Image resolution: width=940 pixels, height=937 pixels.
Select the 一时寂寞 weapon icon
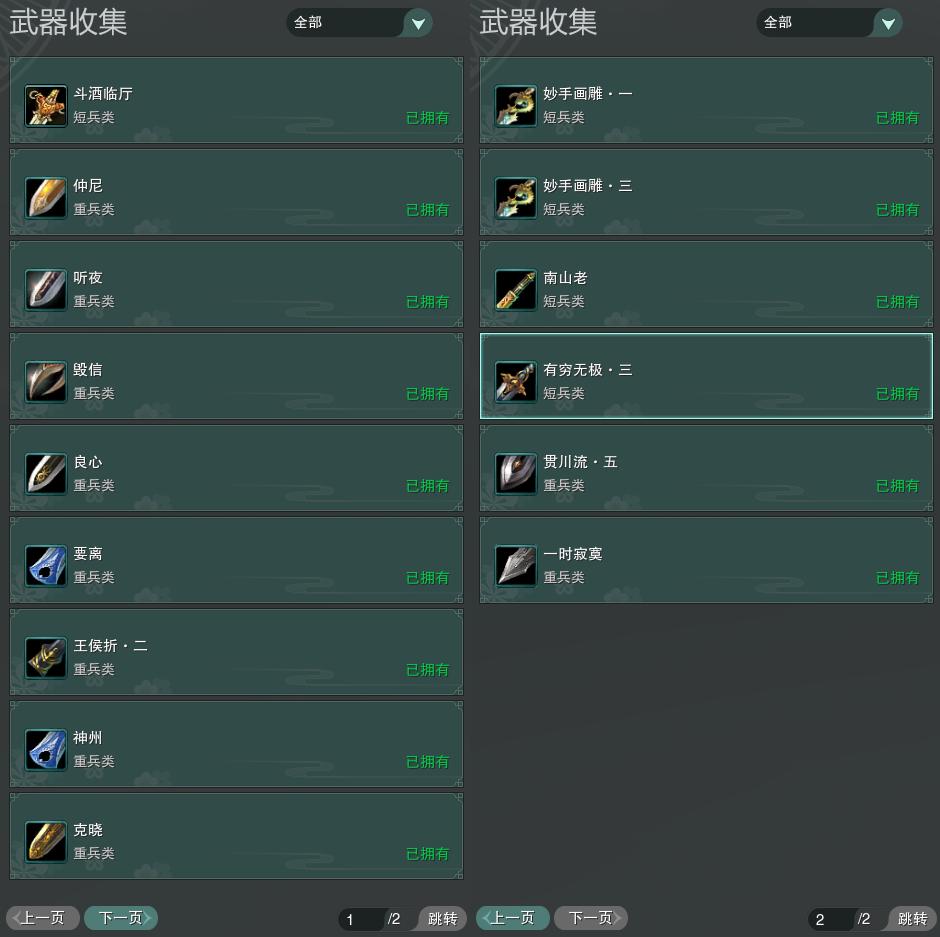[x=516, y=566]
